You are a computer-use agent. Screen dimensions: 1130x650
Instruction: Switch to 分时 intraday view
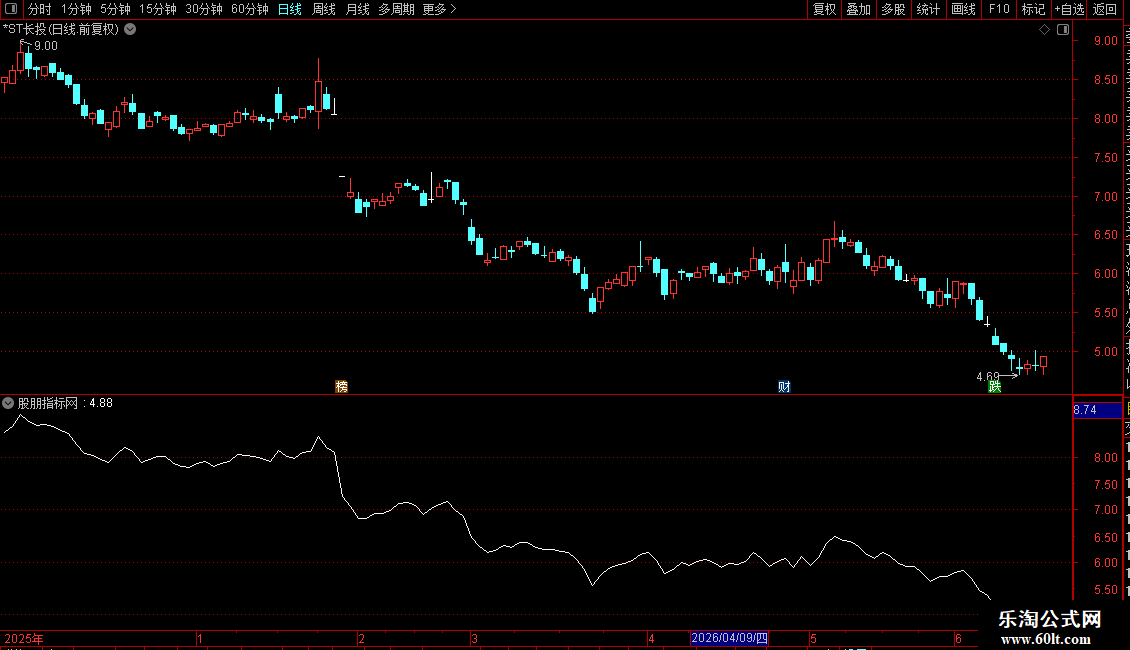40,9
